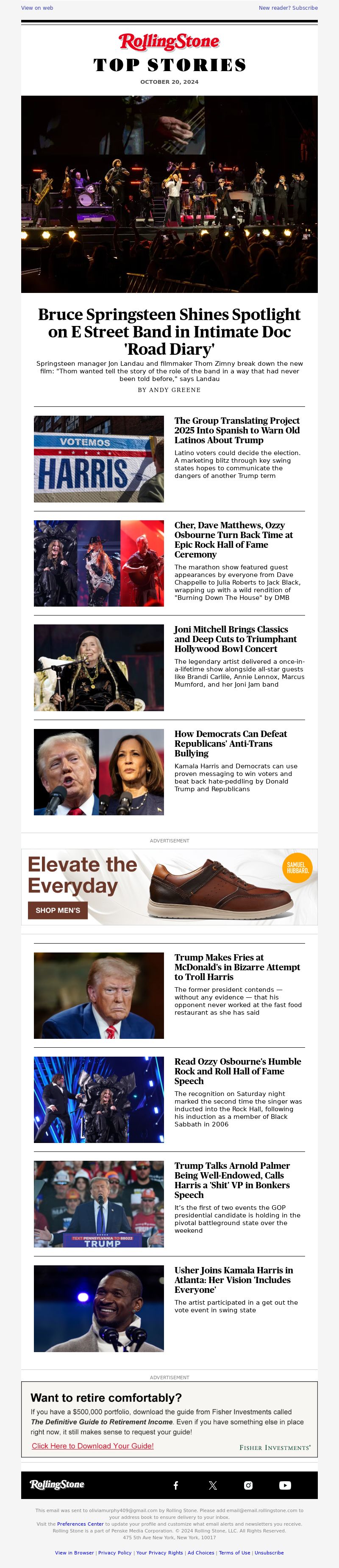Open Trump Makes Fries at McDonald's article
Viewport: 339px width, 1568px height.
(x=237, y=966)
